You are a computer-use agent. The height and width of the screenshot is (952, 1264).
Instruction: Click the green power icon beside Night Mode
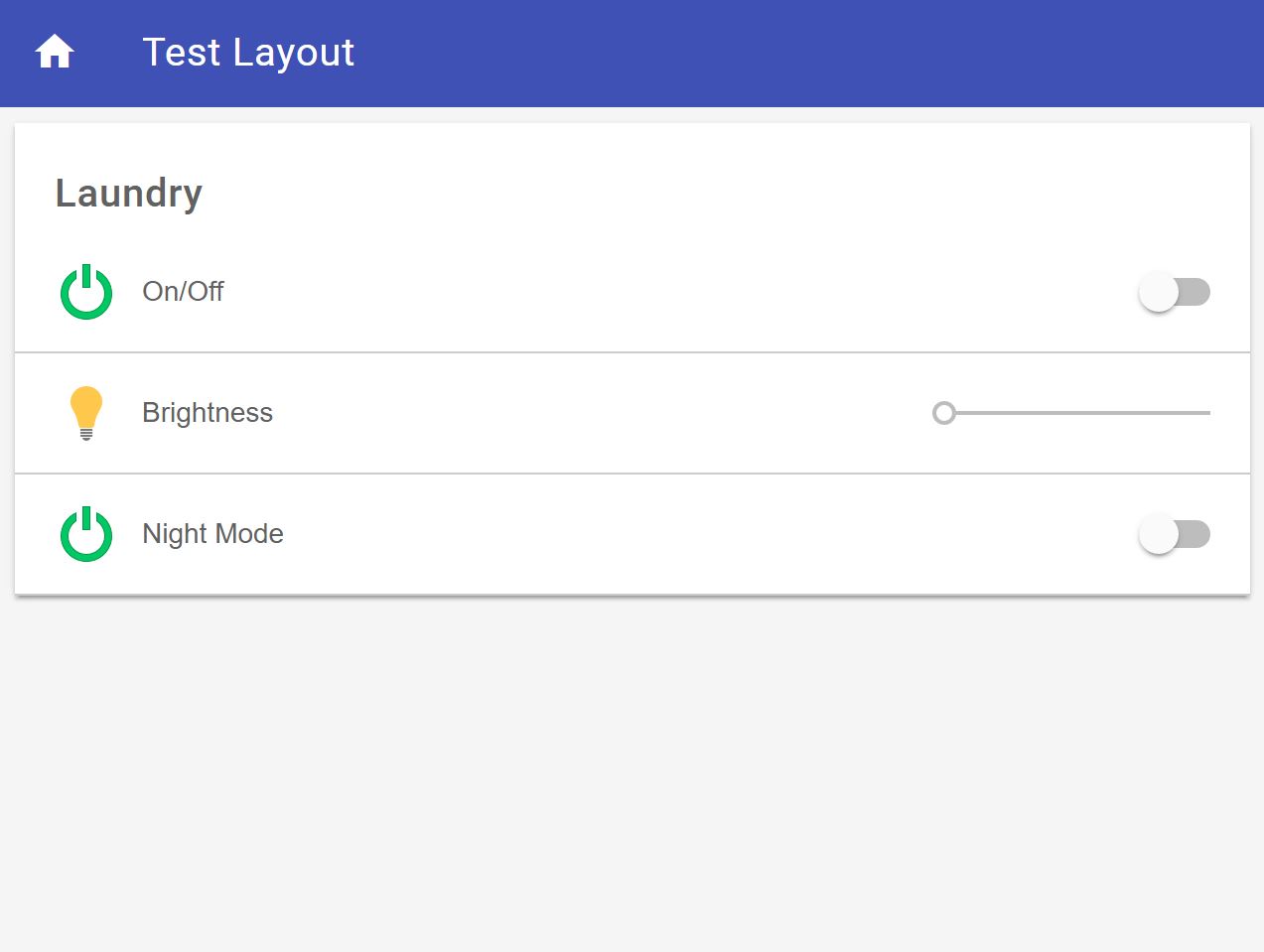pos(86,534)
